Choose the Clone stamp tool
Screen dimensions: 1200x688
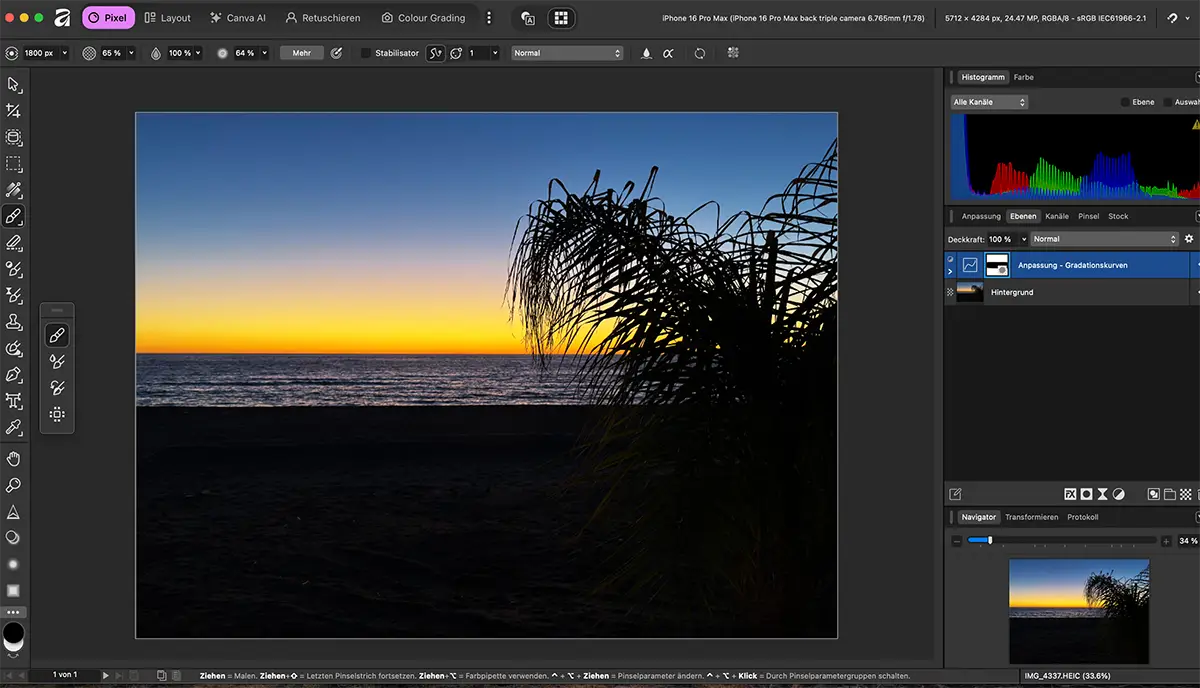coord(14,322)
